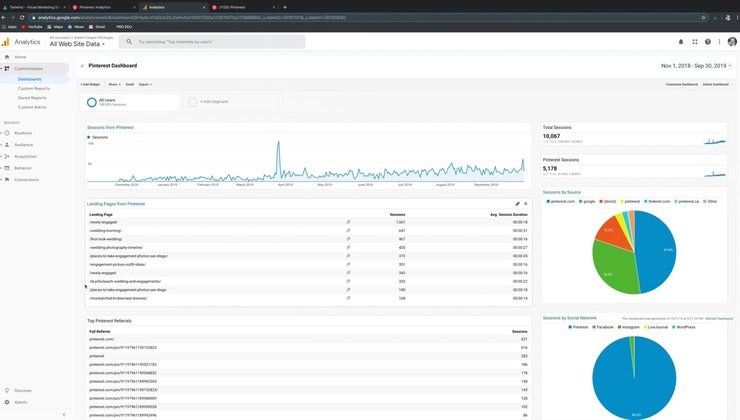This screenshot has width=740, height=420.
Task: Open the Share dropdown
Action: 114,84
